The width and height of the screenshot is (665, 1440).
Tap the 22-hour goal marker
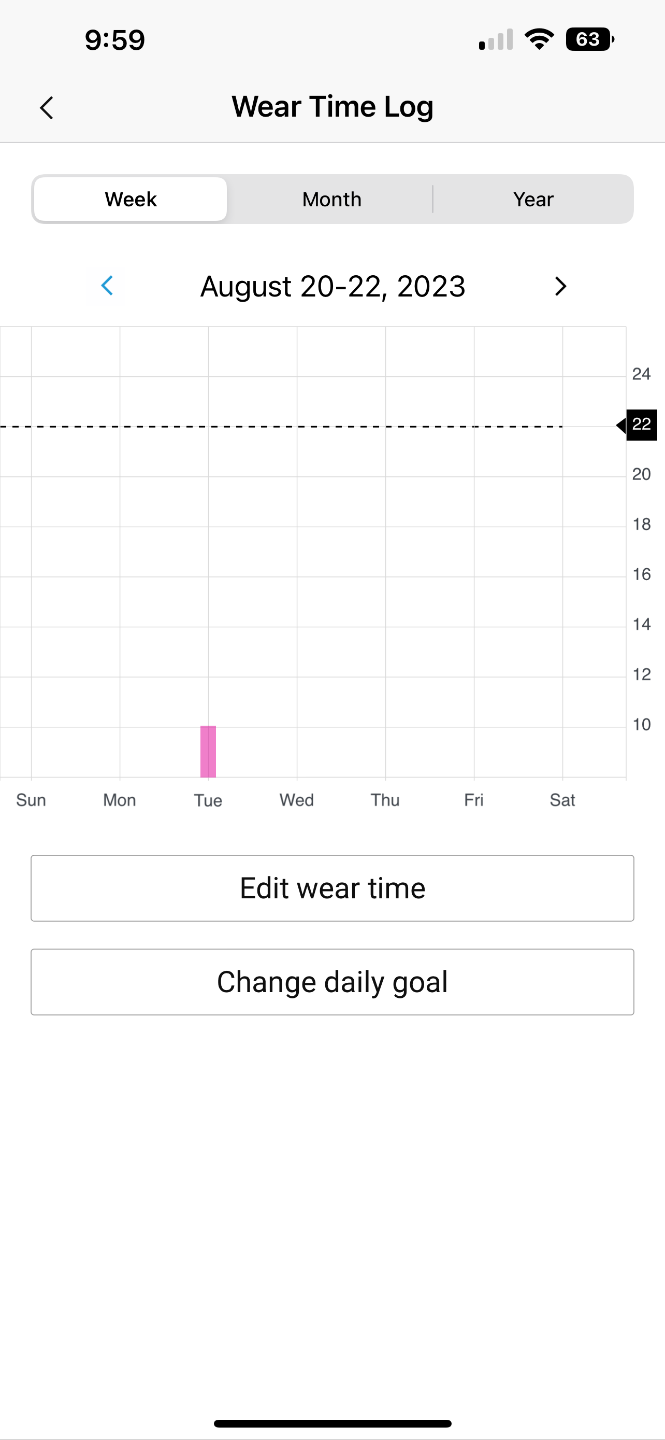pos(640,425)
